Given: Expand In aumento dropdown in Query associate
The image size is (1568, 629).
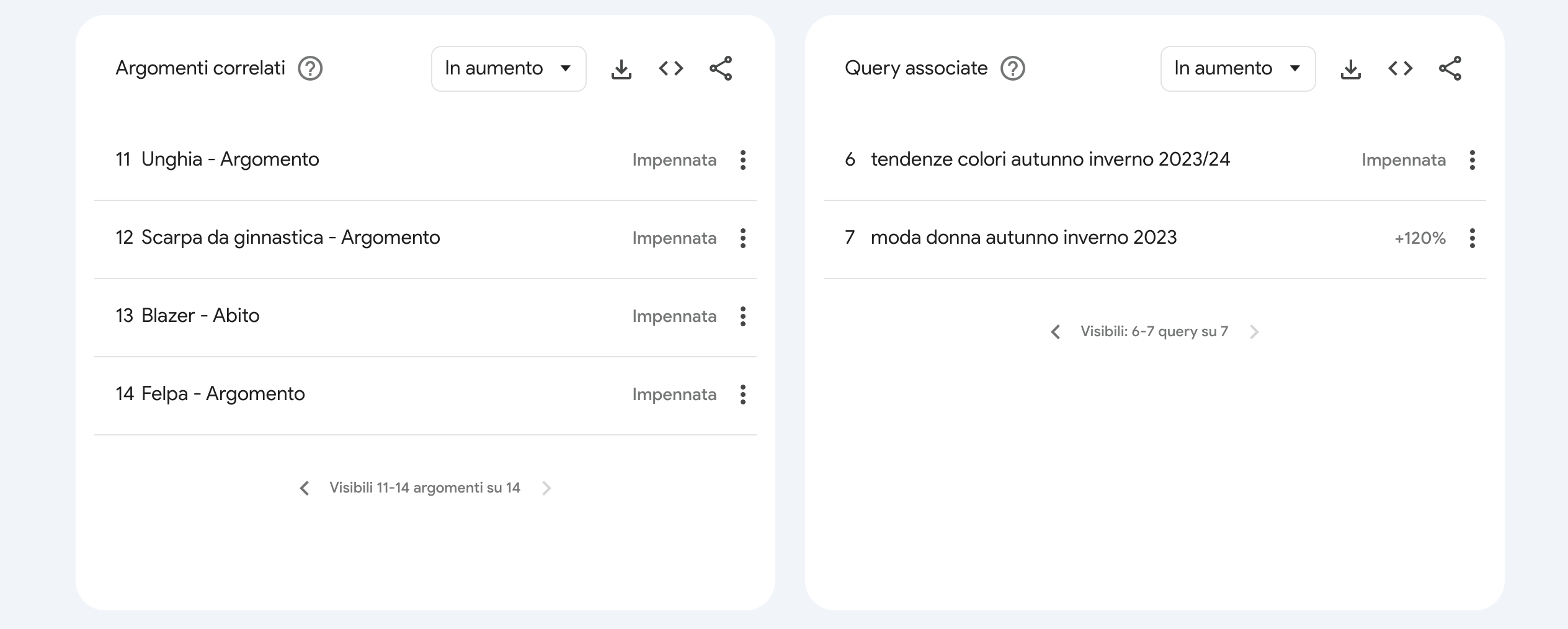Looking at the screenshot, I should [1237, 69].
